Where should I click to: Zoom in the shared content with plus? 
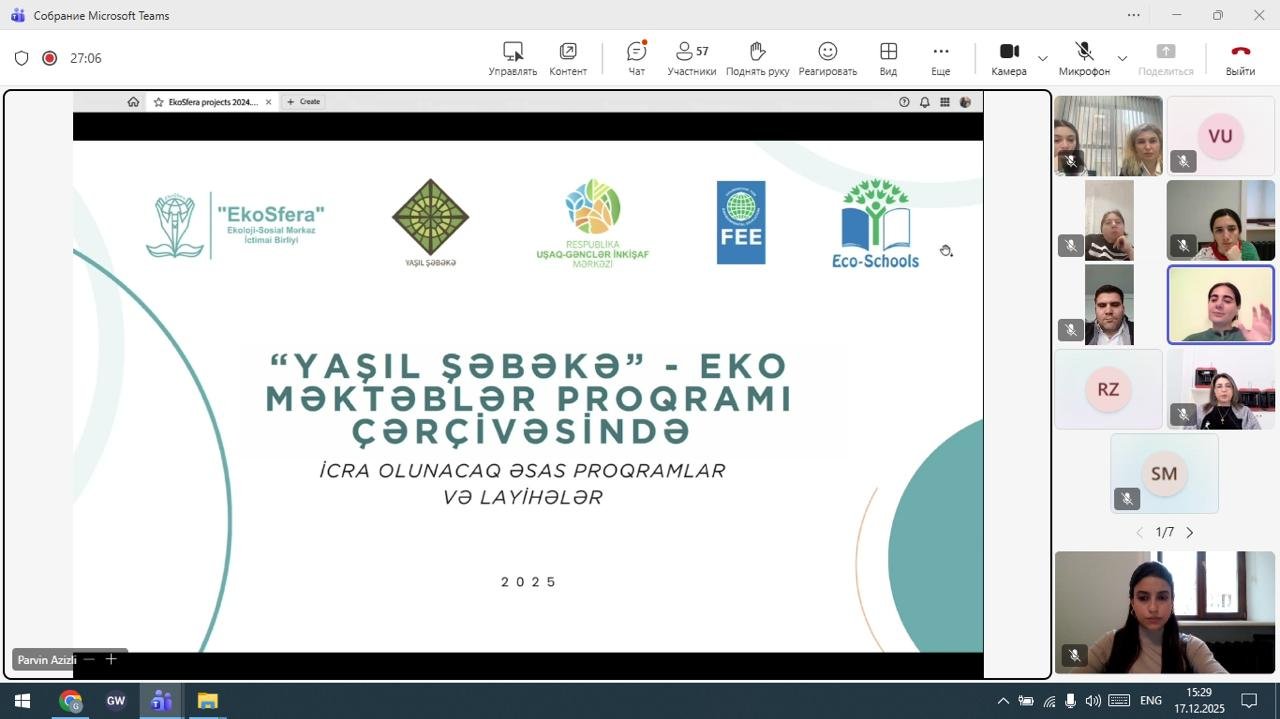click(111, 659)
